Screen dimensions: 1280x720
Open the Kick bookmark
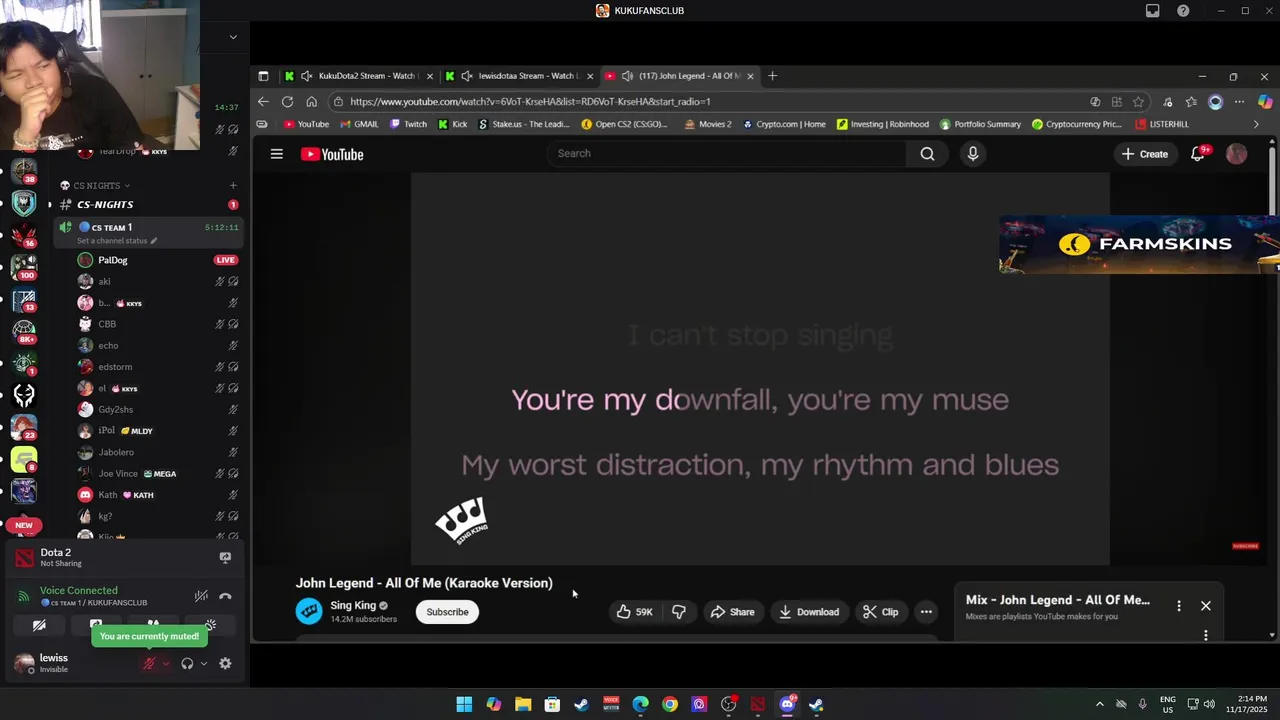coord(453,124)
